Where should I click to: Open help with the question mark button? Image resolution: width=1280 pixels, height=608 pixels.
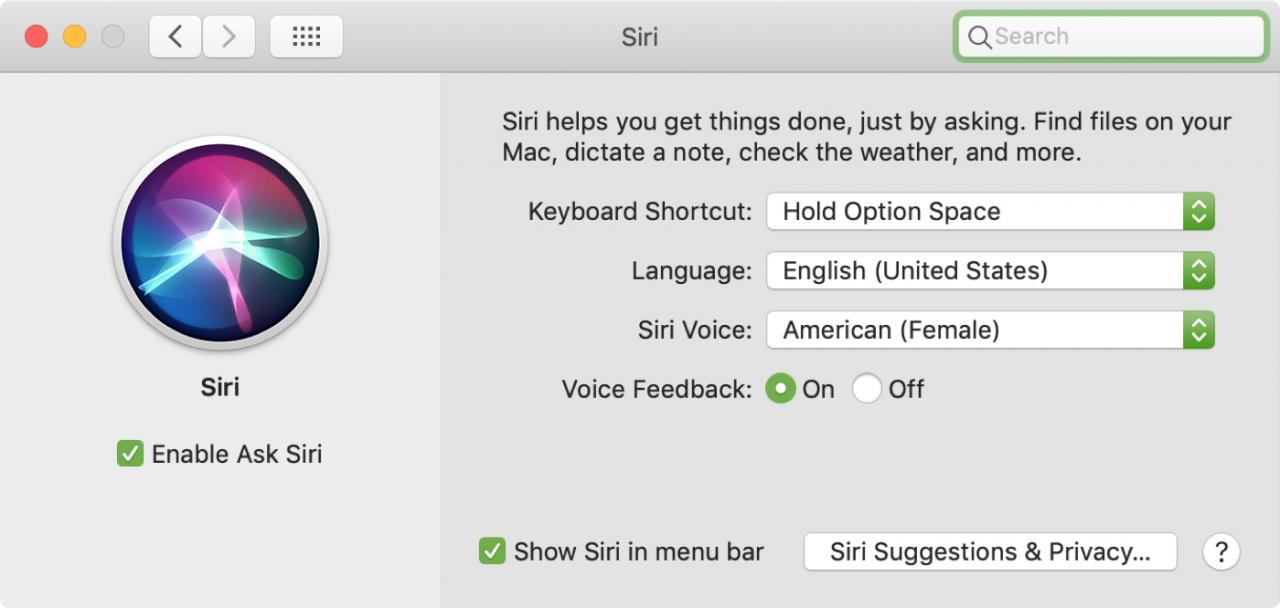[x=1221, y=551]
